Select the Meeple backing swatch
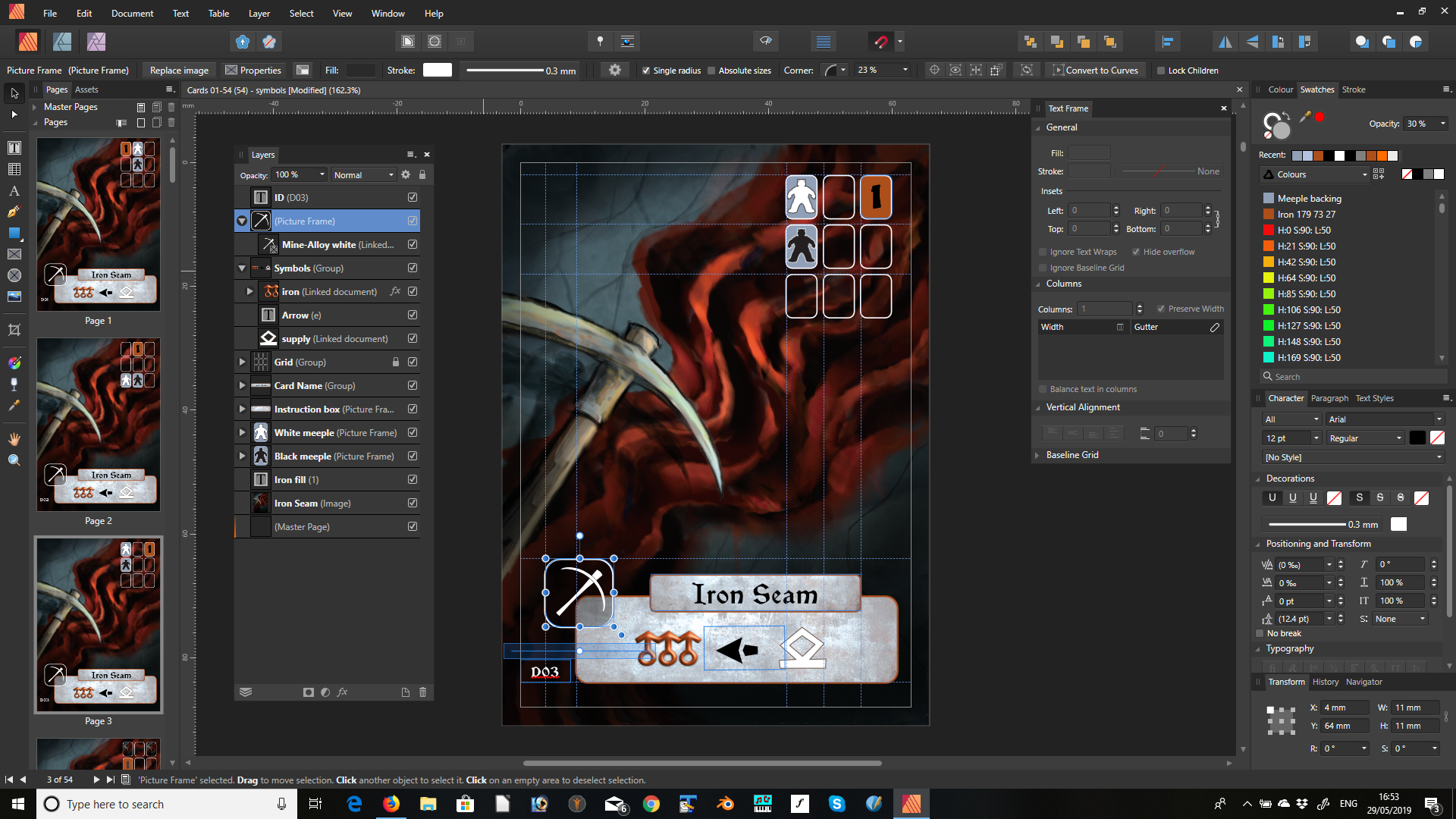The height and width of the screenshot is (819, 1456). click(x=1310, y=199)
